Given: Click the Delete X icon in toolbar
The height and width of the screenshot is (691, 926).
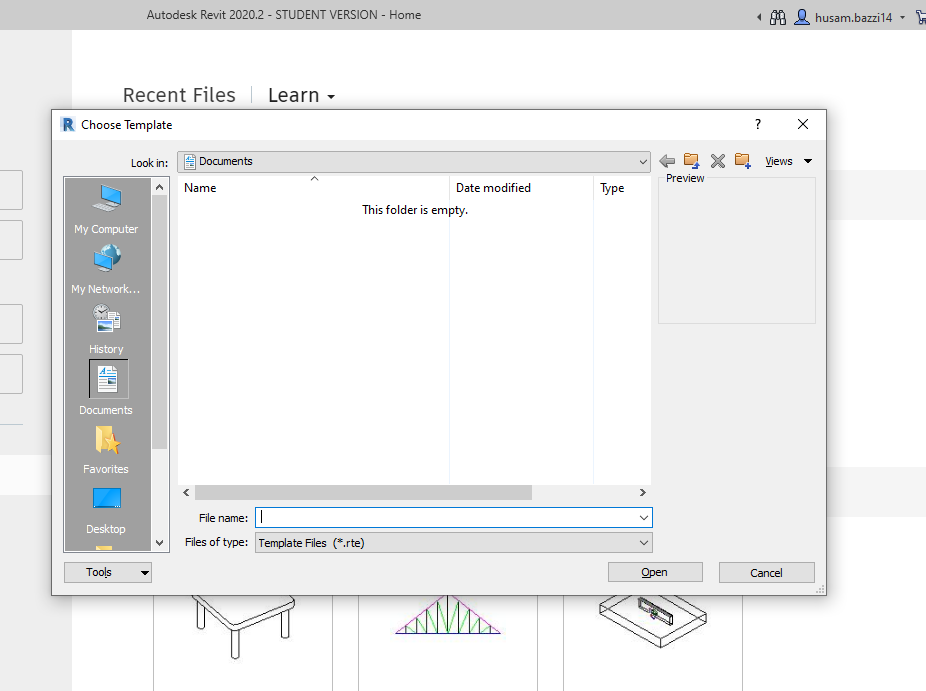Looking at the screenshot, I should tap(718, 161).
